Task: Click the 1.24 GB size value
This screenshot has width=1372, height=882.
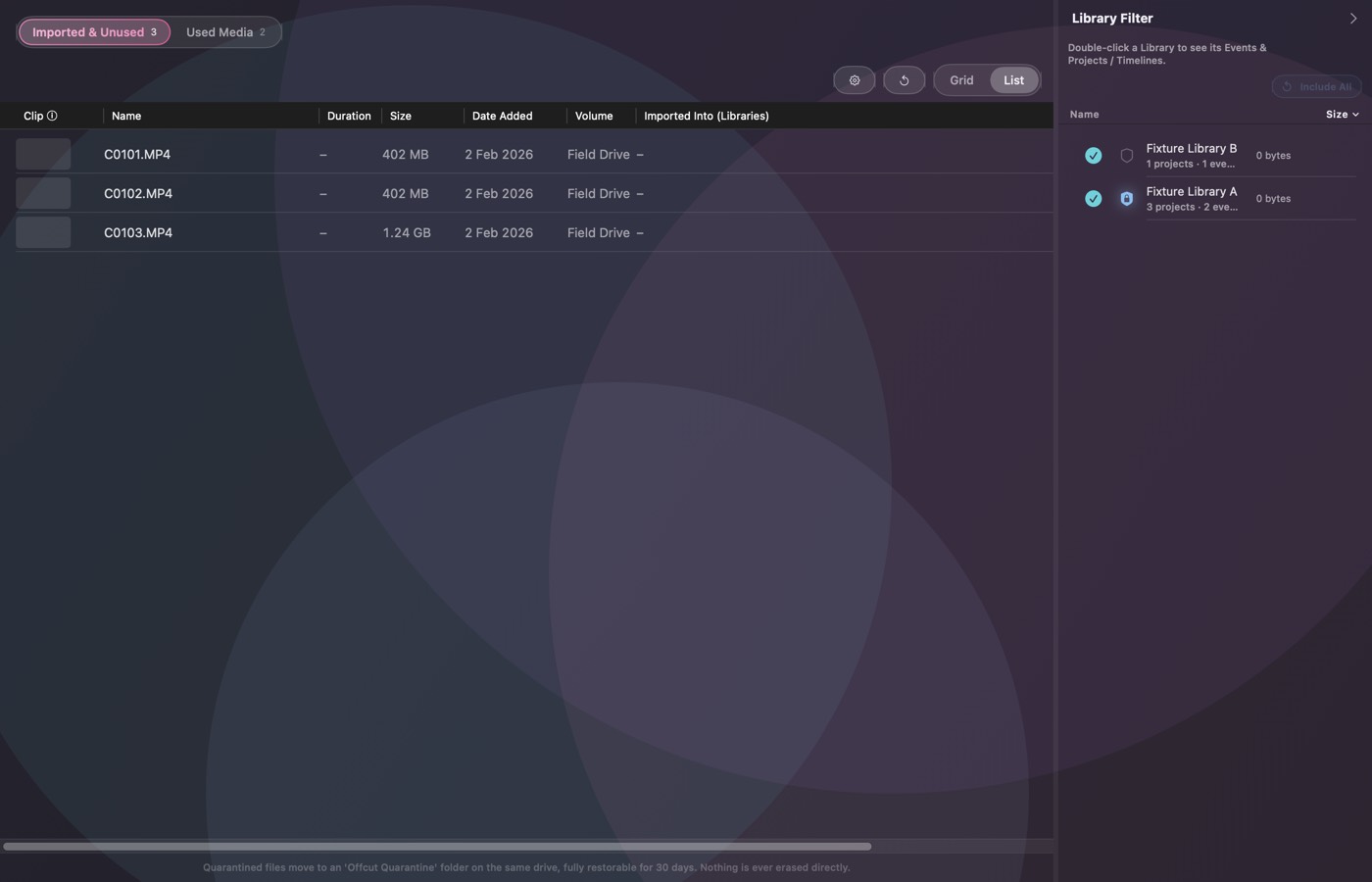Action: click(x=407, y=233)
